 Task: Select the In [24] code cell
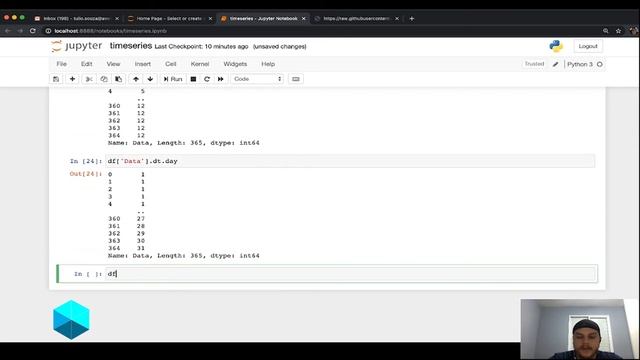click(350, 161)
